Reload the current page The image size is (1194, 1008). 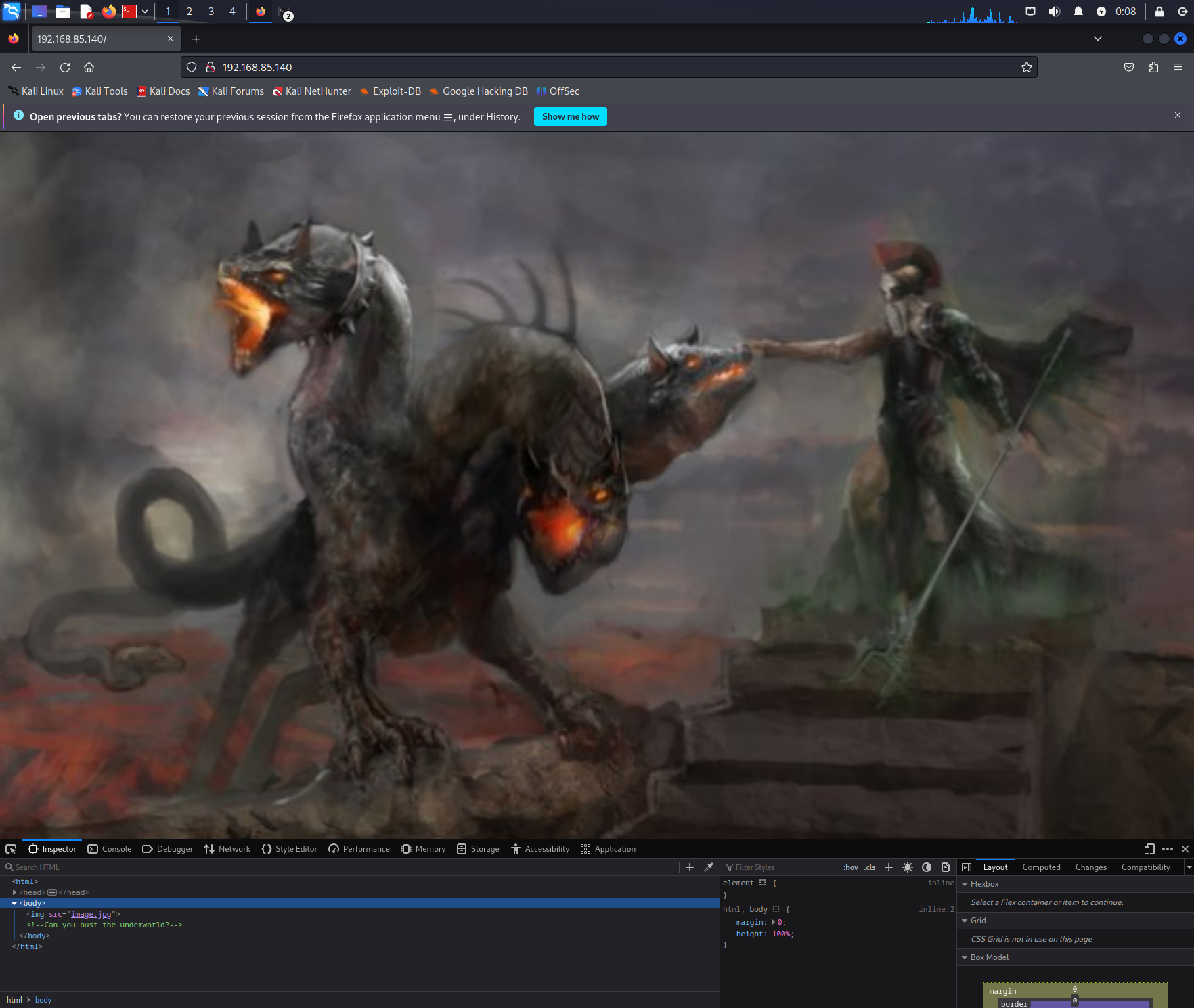tap(65, 67)
